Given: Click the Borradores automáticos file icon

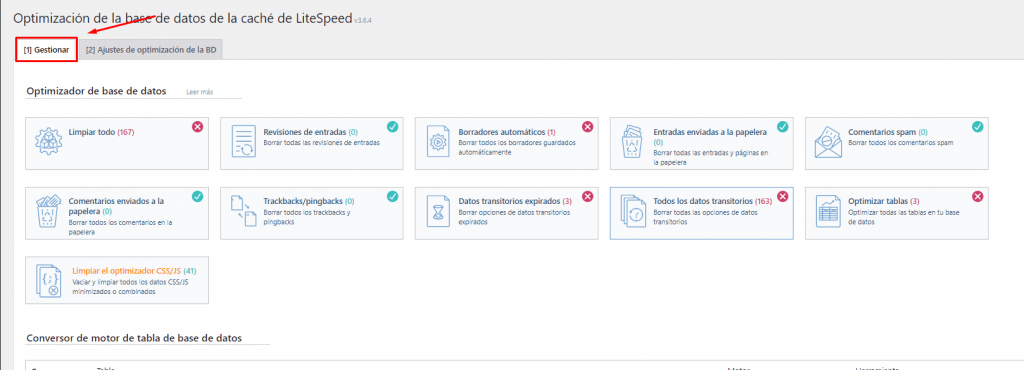Looking at the screenshot, I should 437,142.
